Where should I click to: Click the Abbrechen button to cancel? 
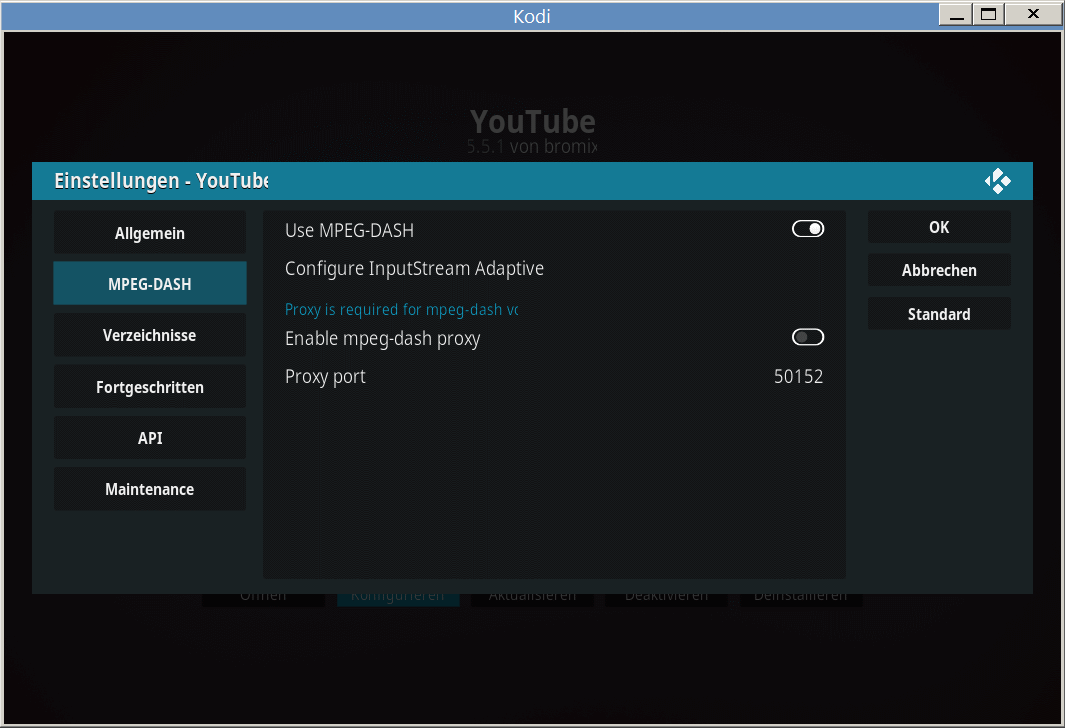pos(939,270)
